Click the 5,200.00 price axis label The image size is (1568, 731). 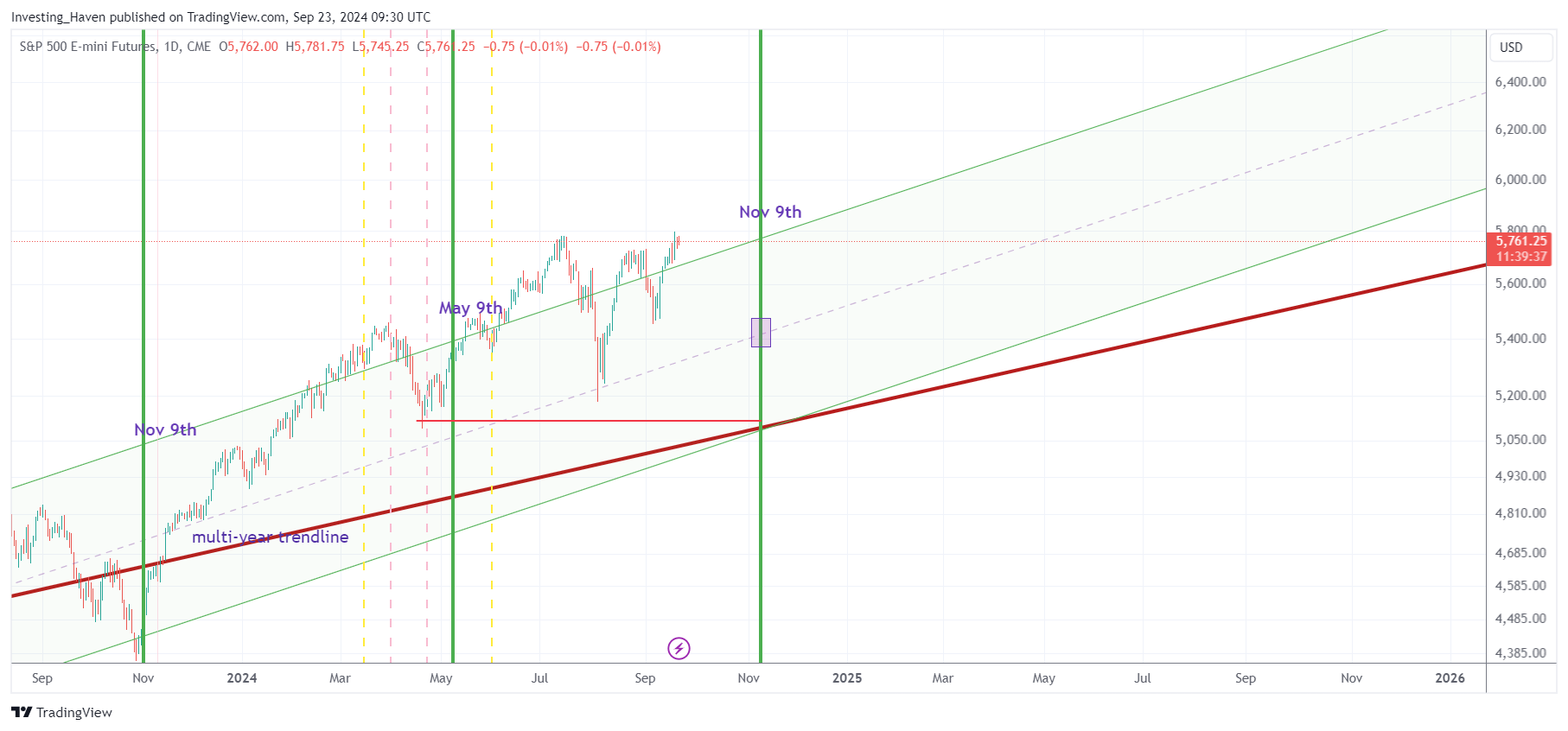(1520, 396)
